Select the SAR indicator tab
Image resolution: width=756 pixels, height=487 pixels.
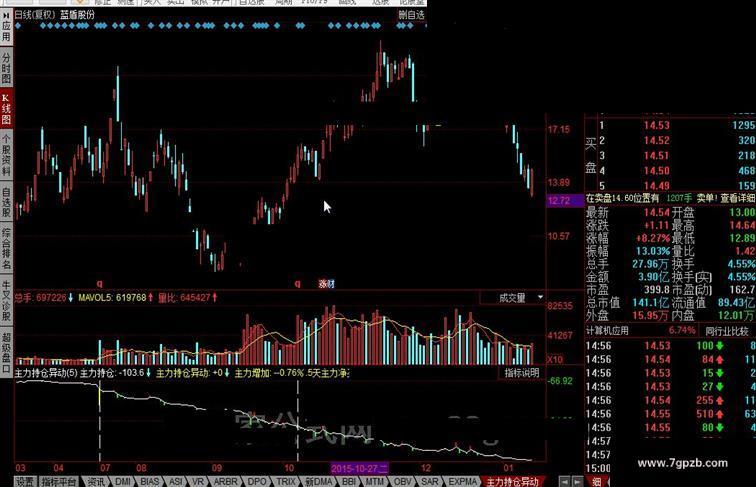[430, 481]
